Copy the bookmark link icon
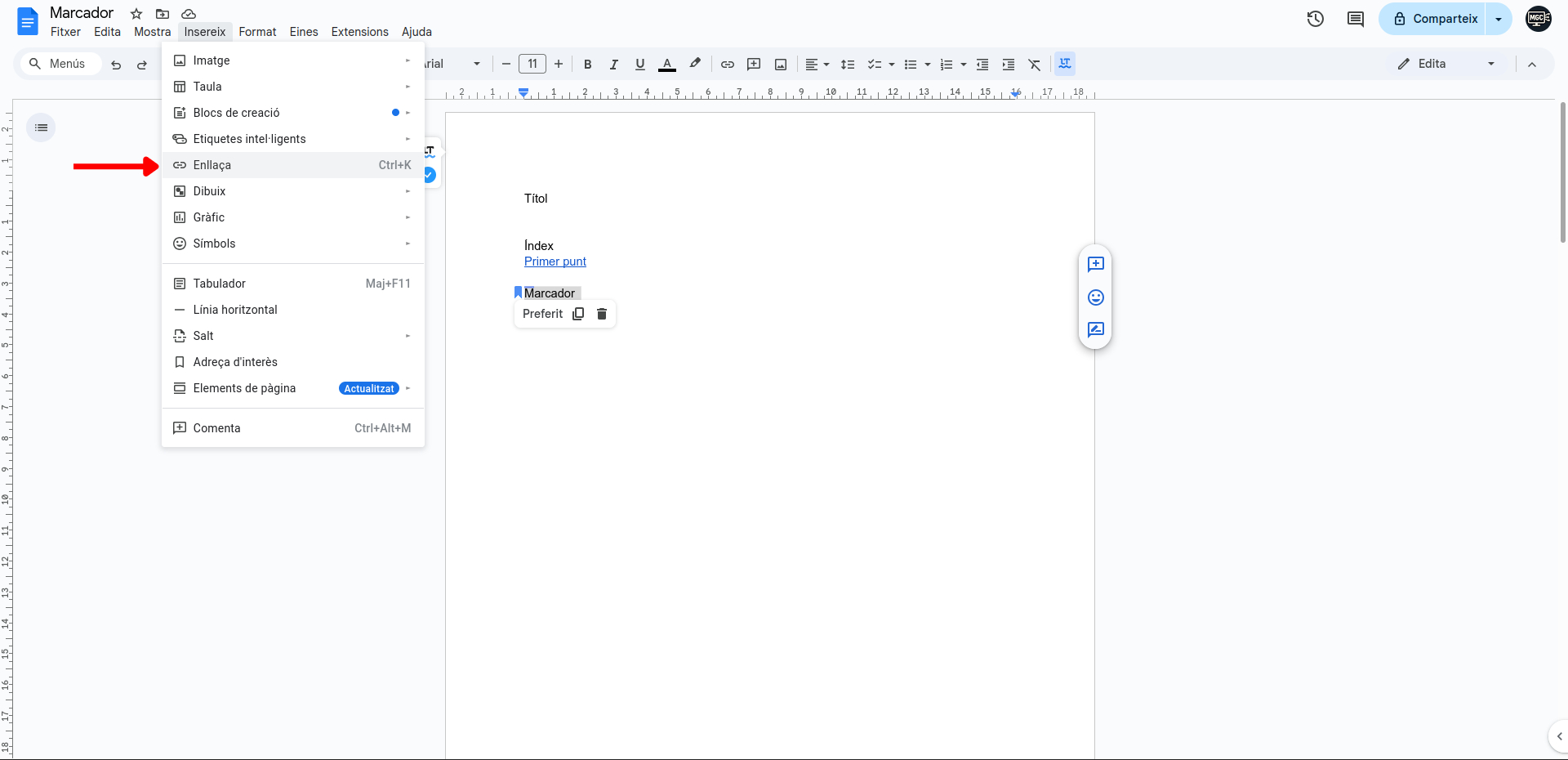The width and height of the screenshot is (1568, 760). pyautogui.click(x=578, y=314)
